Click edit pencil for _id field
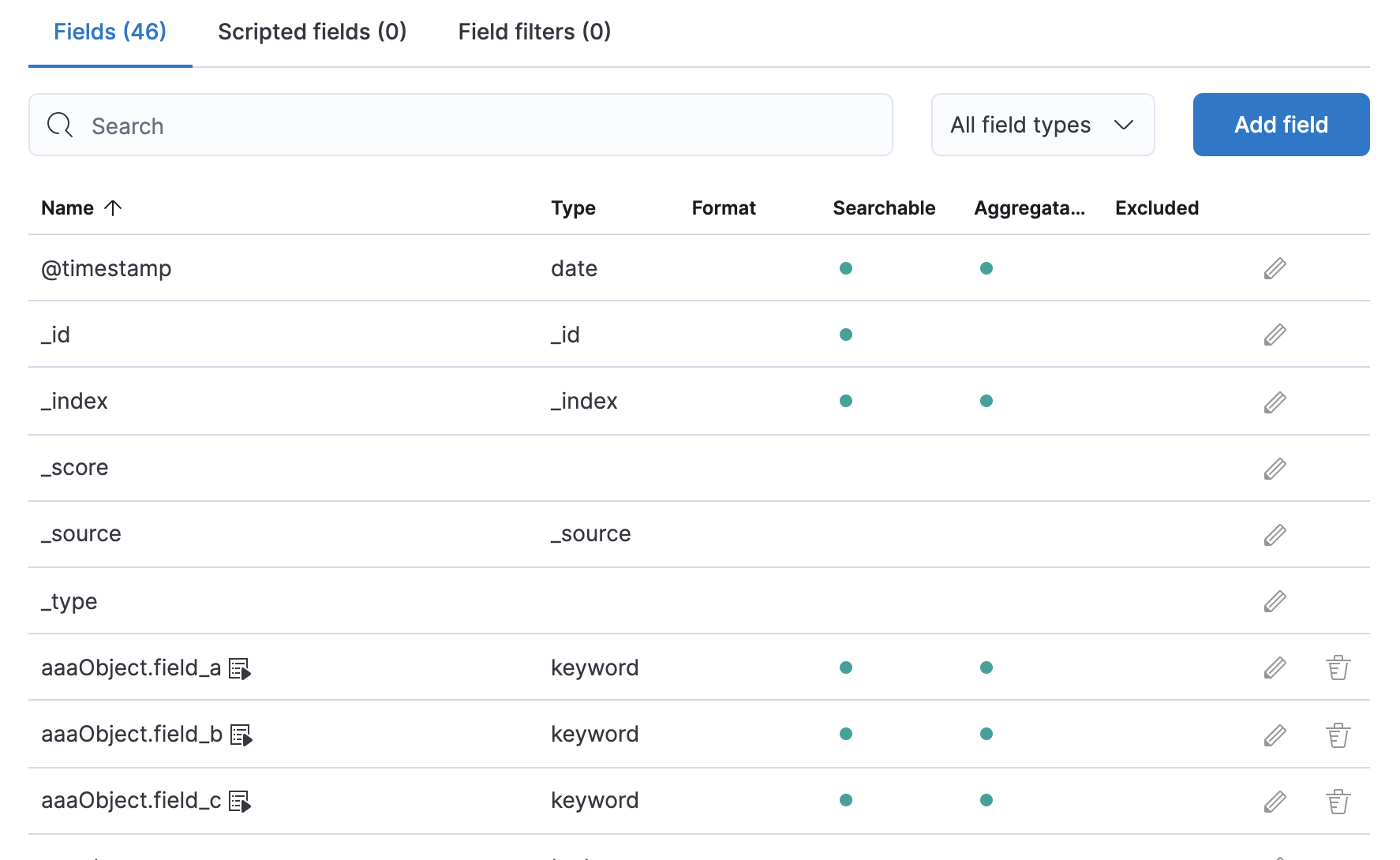This screenshot has height=860, width=1400. pos(1275,335)
